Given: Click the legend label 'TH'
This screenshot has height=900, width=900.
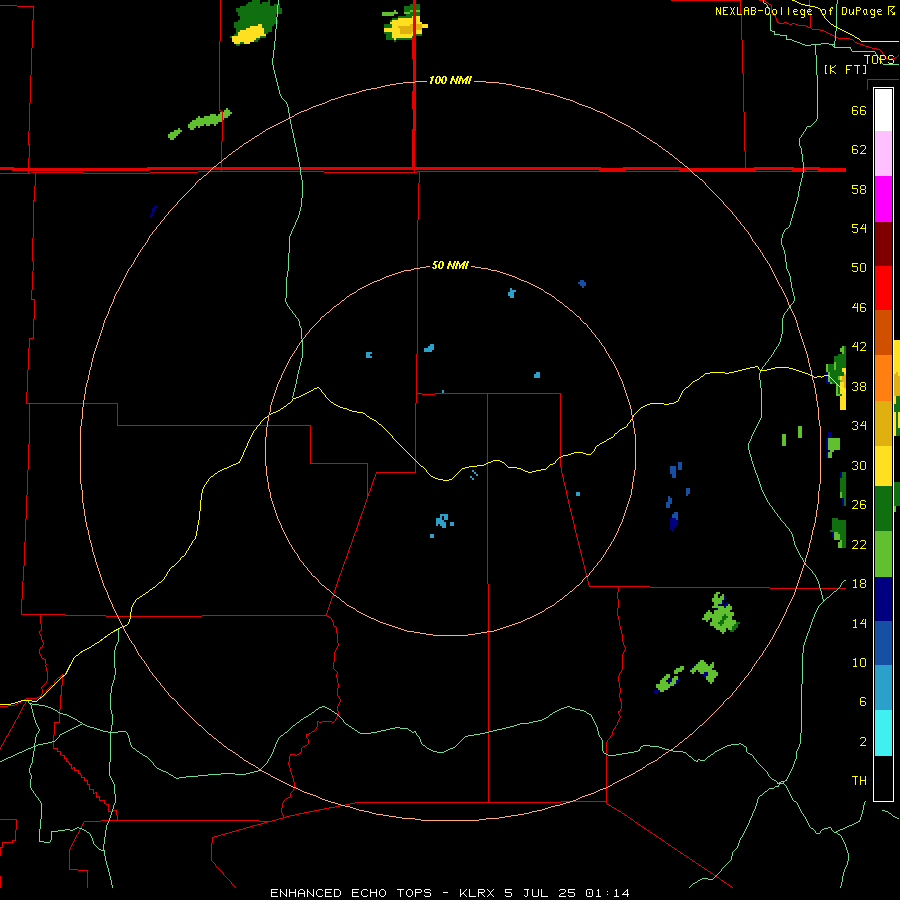Looking at the screenshot, I should [859, 781].
